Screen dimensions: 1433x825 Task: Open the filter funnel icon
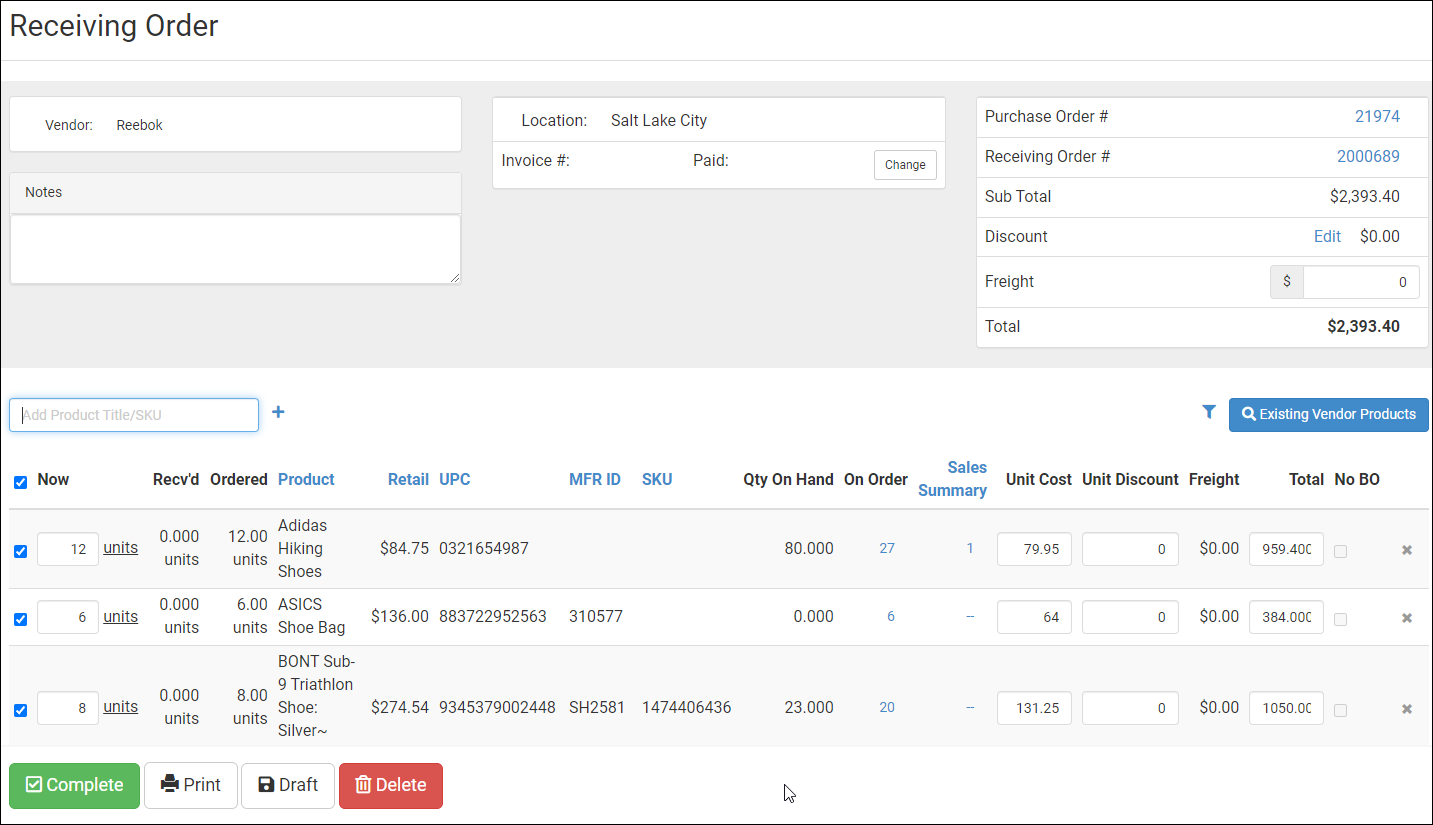point(1209,412)
